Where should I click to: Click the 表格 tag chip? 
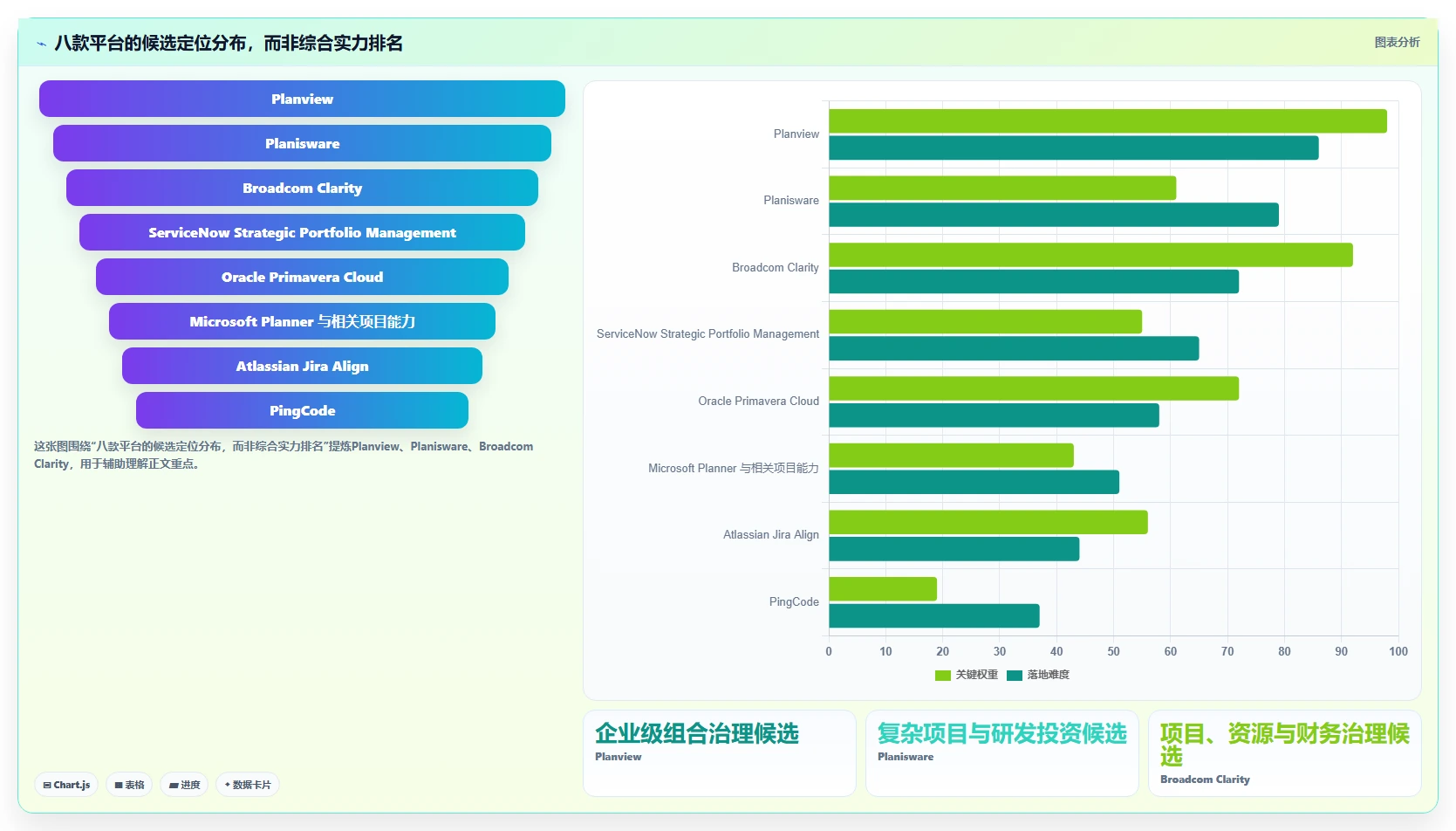tap(129, 785)
